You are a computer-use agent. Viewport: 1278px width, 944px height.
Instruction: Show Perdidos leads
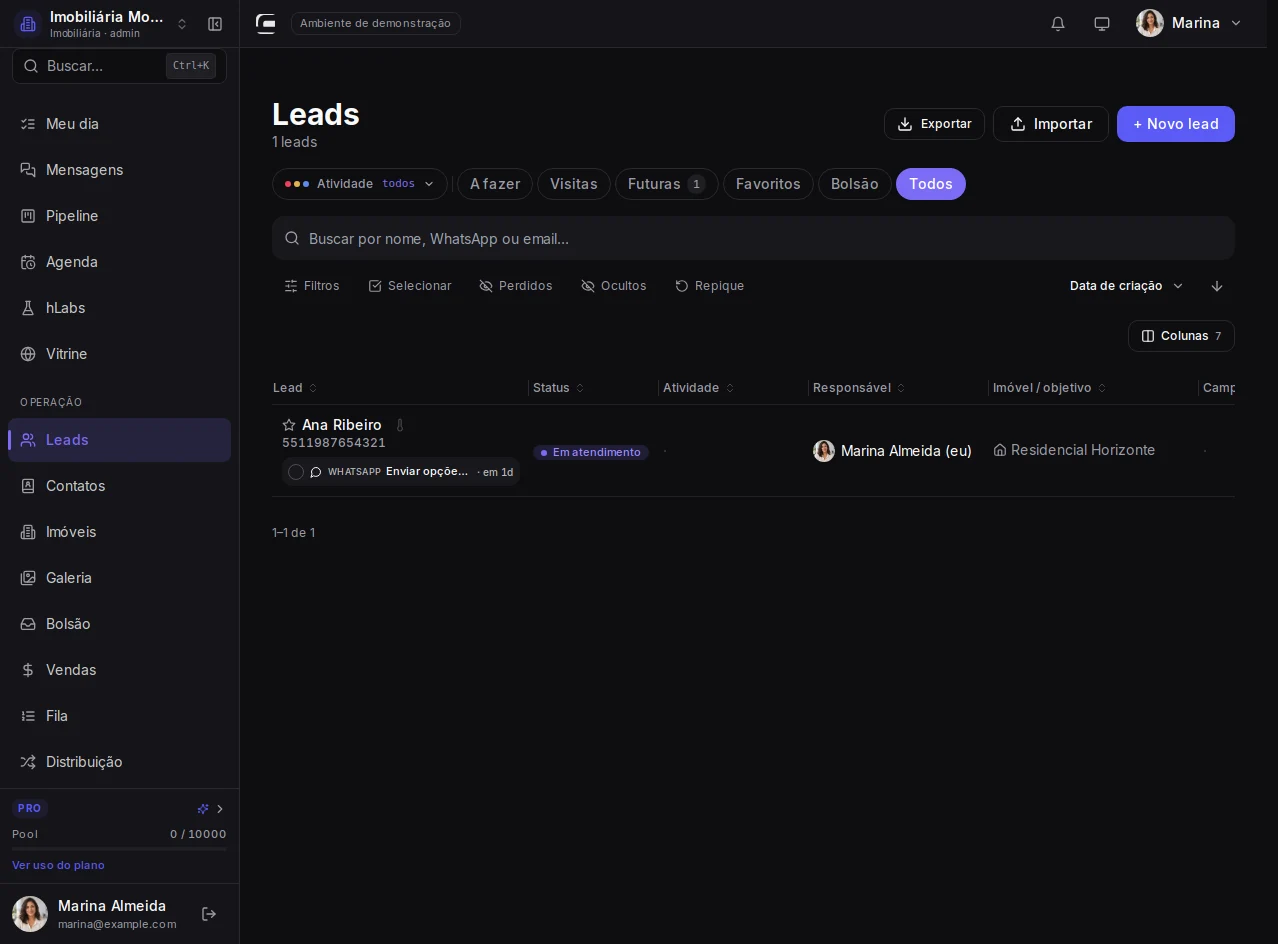click(516, 286)
